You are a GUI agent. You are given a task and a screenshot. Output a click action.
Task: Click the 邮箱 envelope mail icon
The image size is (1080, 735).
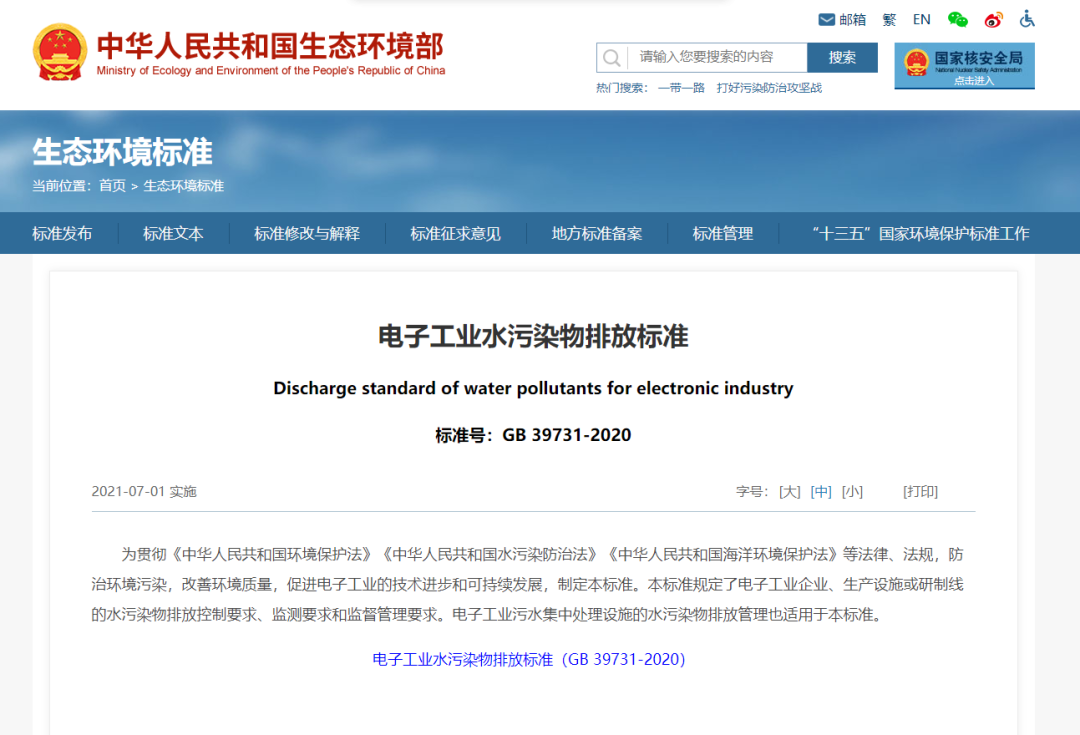[827, 19]
